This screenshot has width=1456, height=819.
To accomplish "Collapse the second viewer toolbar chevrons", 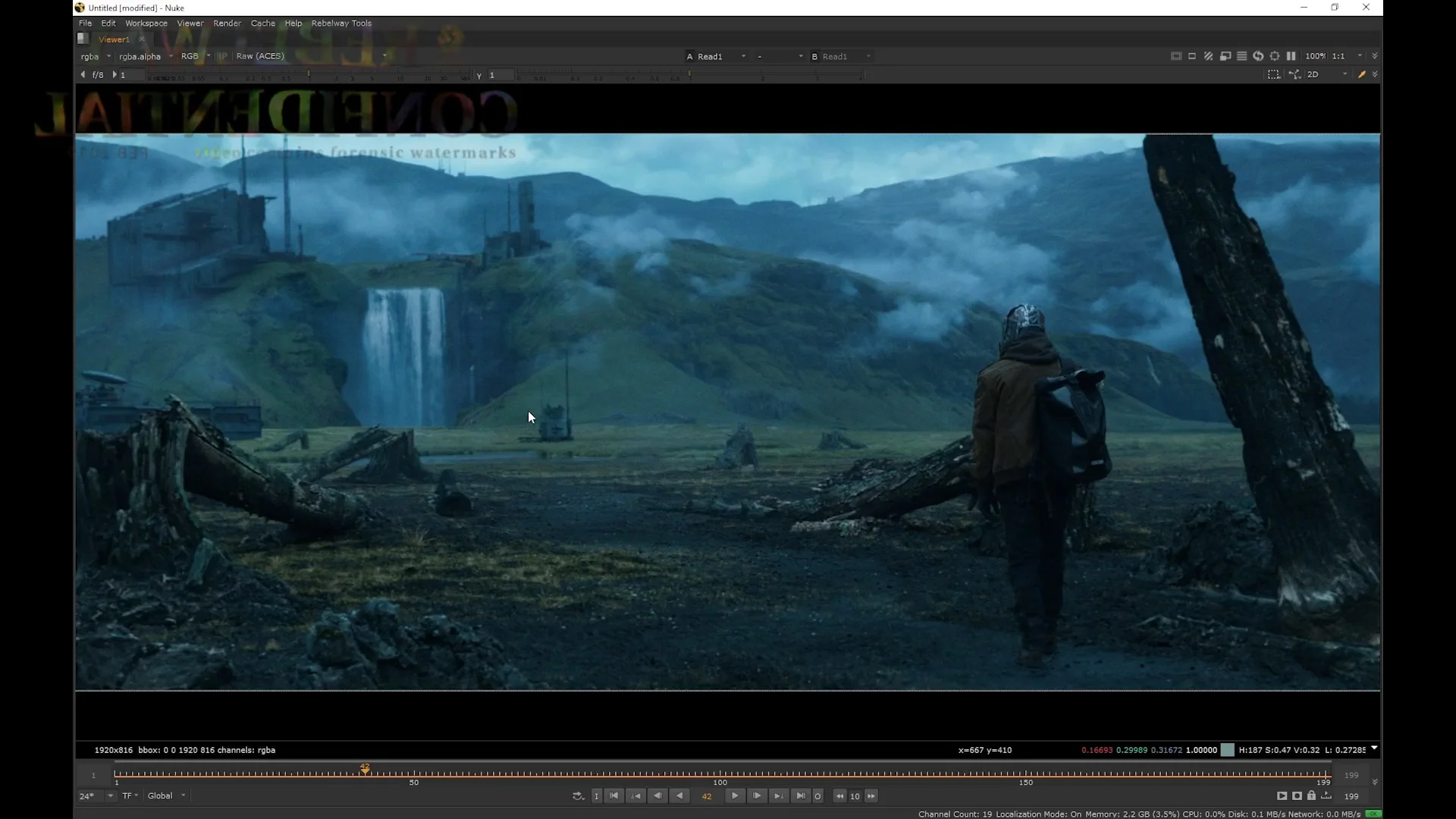I will coord(1375,74).
